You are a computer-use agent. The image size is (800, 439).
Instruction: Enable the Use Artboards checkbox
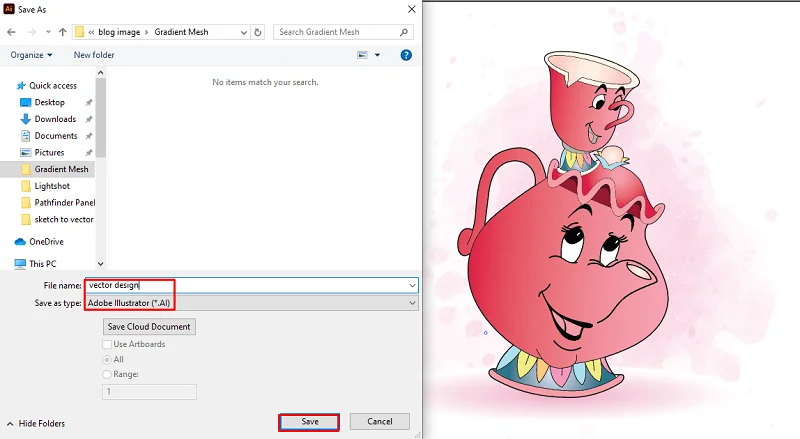coord(107,345)
